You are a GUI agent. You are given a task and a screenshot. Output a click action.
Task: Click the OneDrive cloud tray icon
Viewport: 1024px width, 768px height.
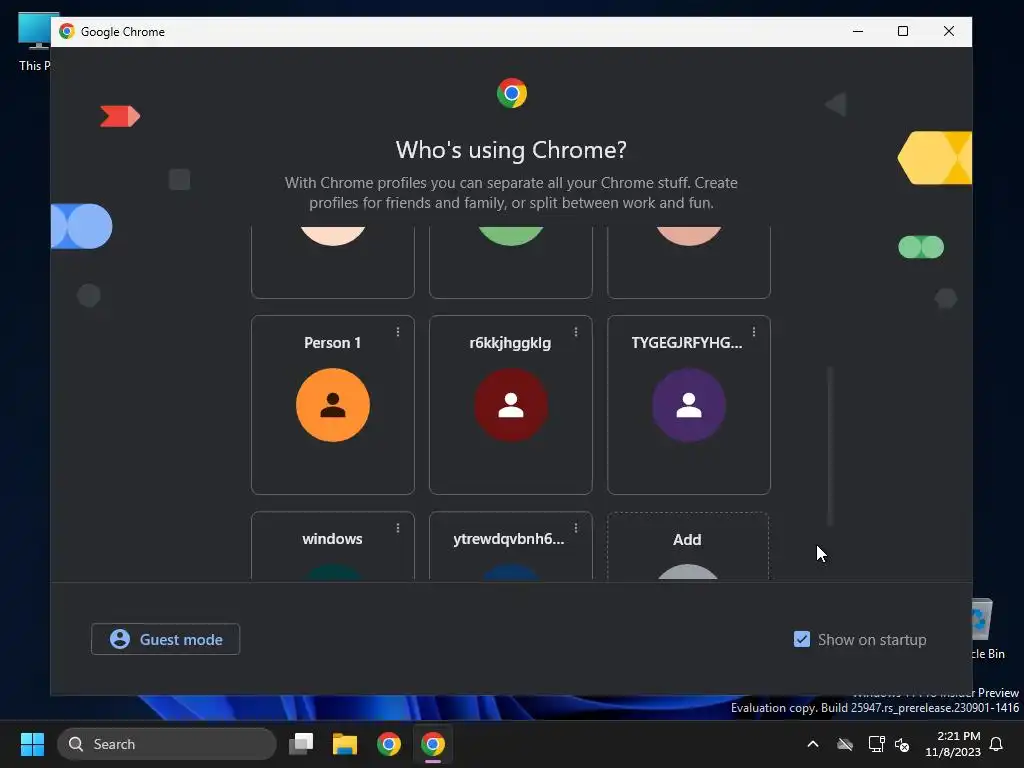845,744
